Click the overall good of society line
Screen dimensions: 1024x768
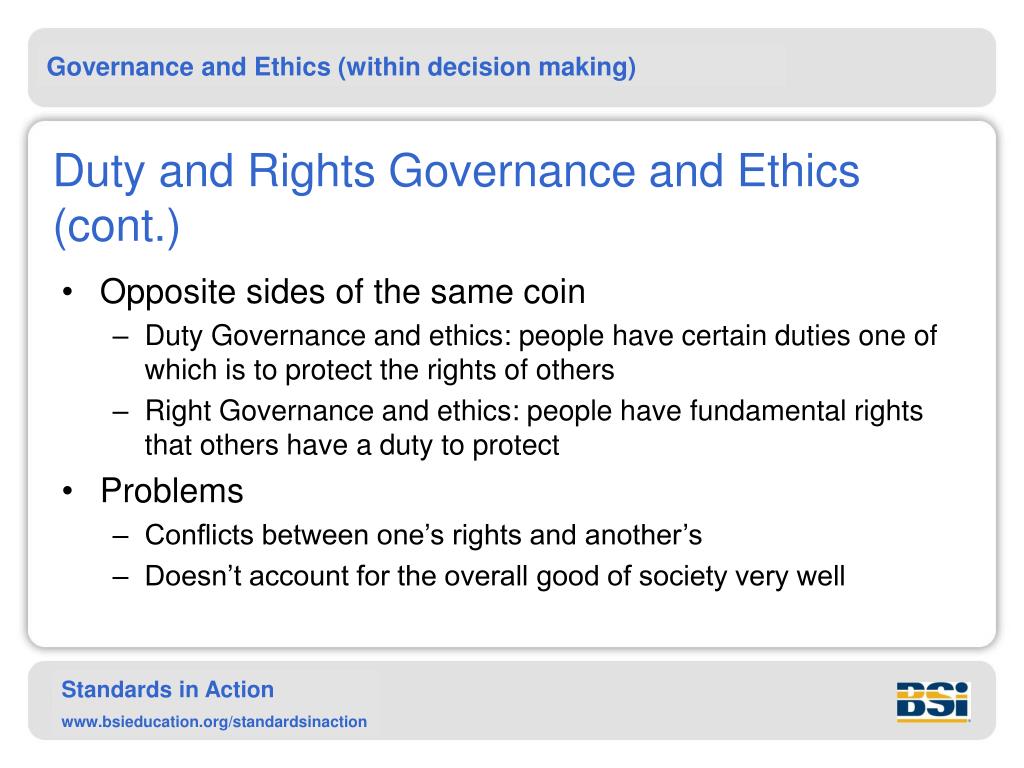pos(494,577)
